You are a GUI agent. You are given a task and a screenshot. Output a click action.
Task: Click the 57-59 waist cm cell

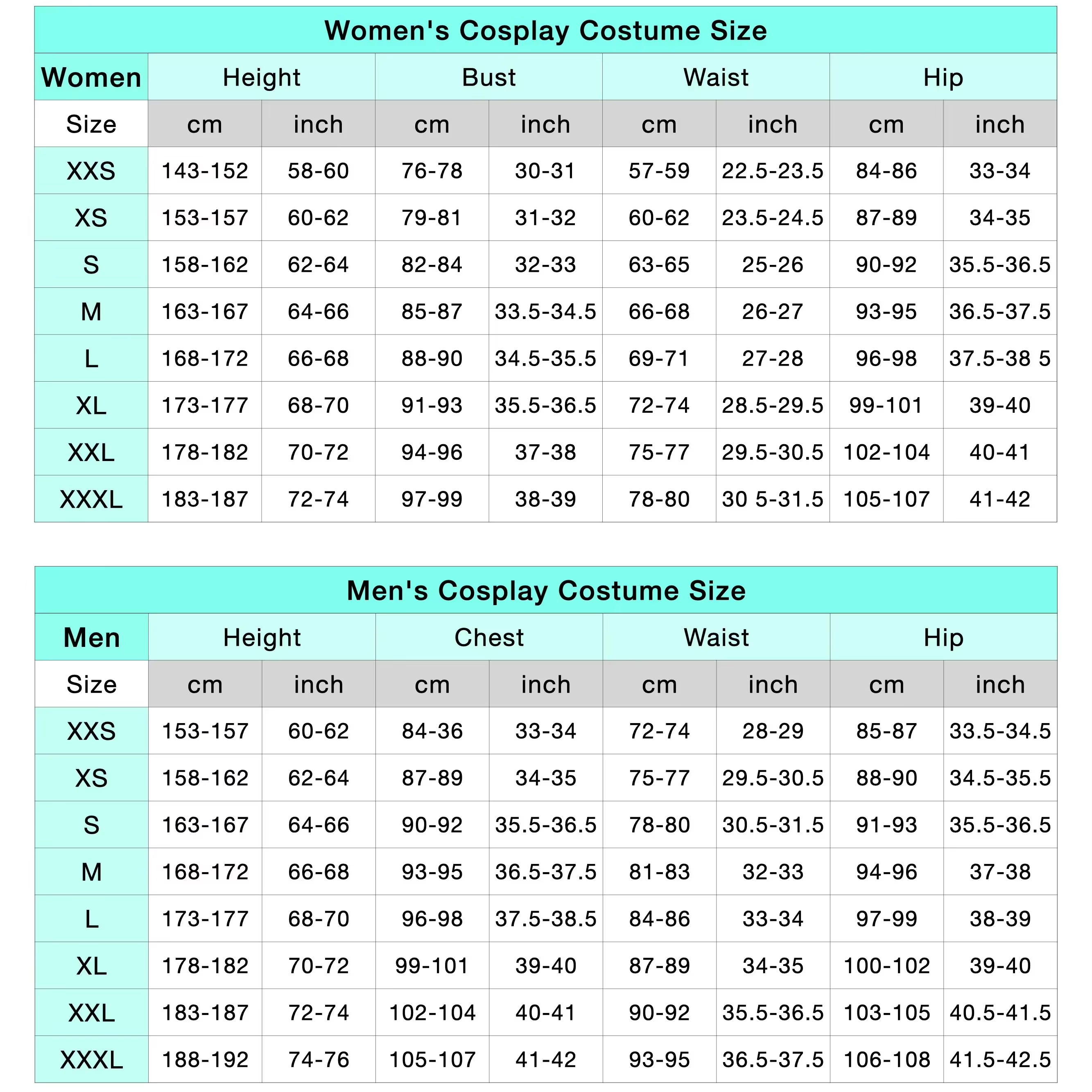(658, 171)
